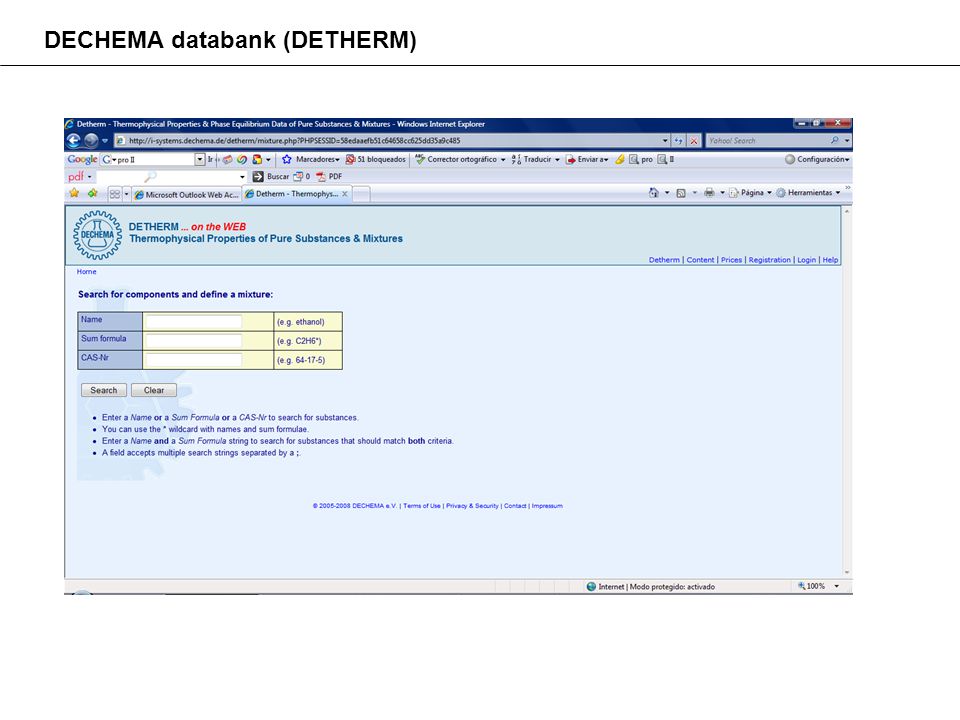
Task: Open the Configuración settings menu
Action: coord(817,159)
